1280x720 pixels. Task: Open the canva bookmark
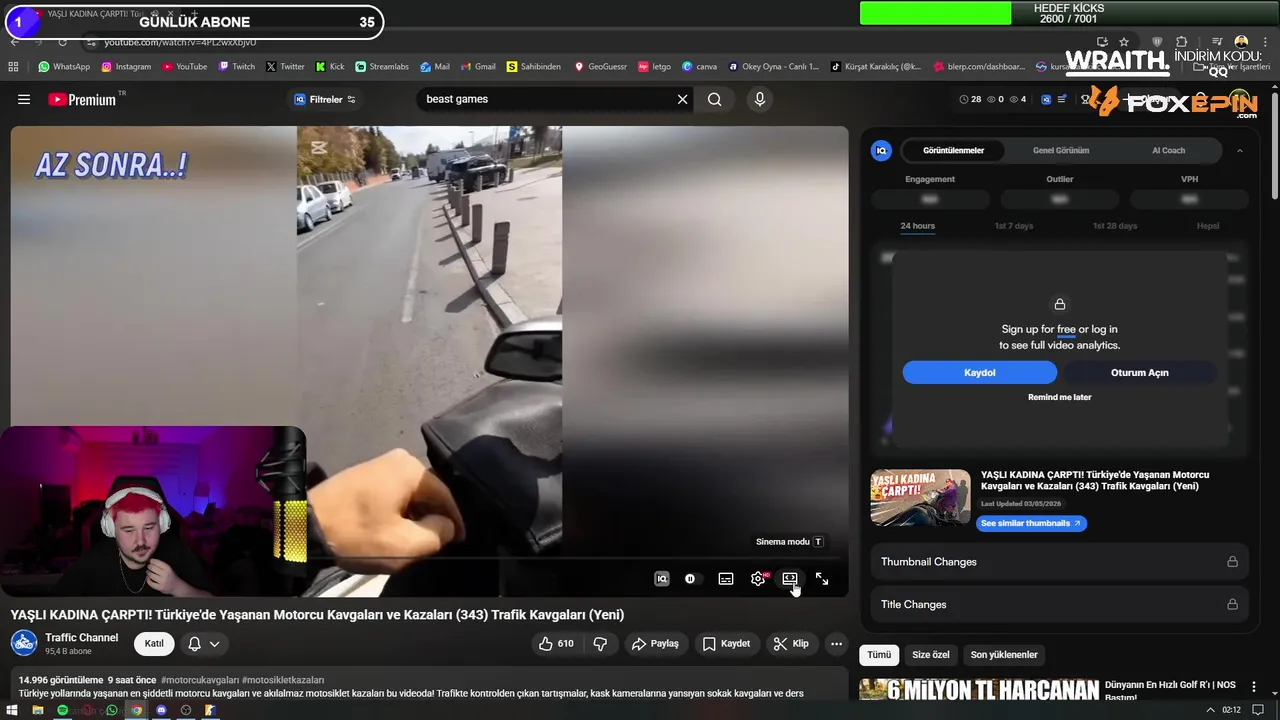click(x=699, y=67)
